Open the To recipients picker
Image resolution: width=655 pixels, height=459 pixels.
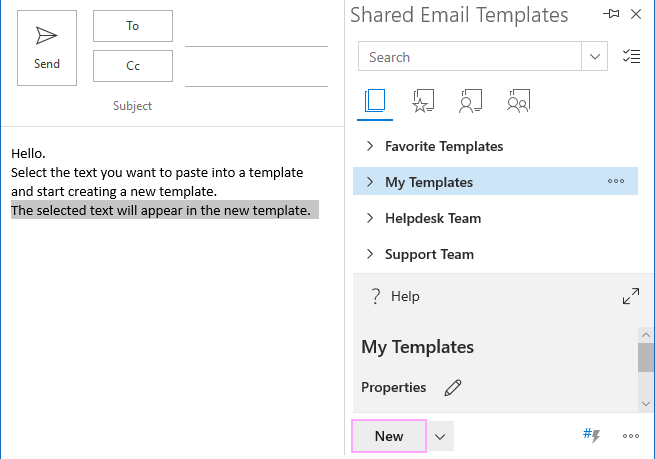coord(133,26)
